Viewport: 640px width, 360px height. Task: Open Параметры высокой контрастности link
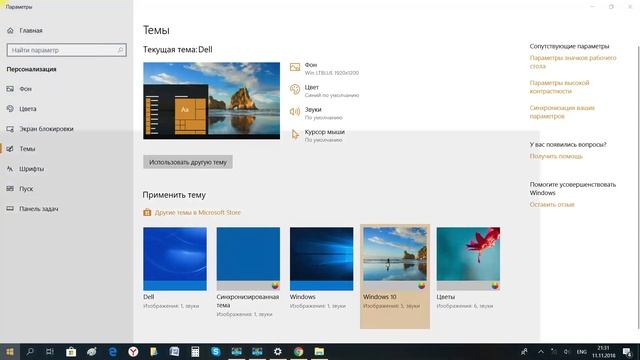click(x=559, y=87)
